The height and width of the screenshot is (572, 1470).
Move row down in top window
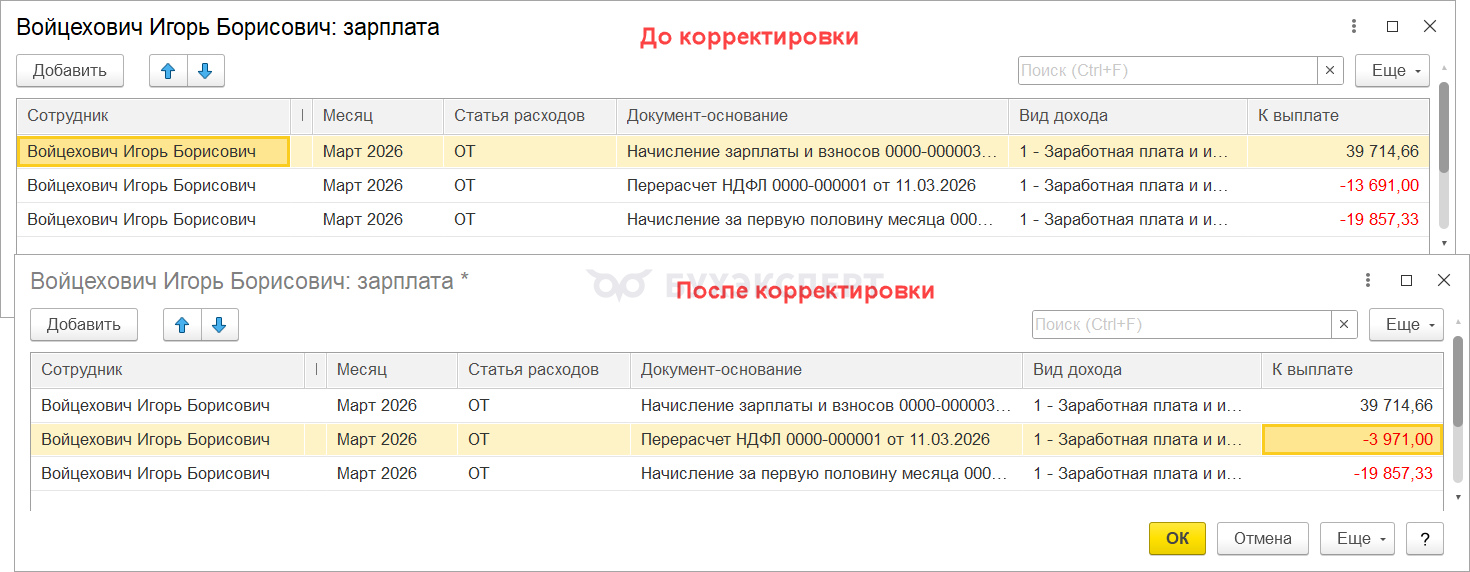(x=205, y=71)
